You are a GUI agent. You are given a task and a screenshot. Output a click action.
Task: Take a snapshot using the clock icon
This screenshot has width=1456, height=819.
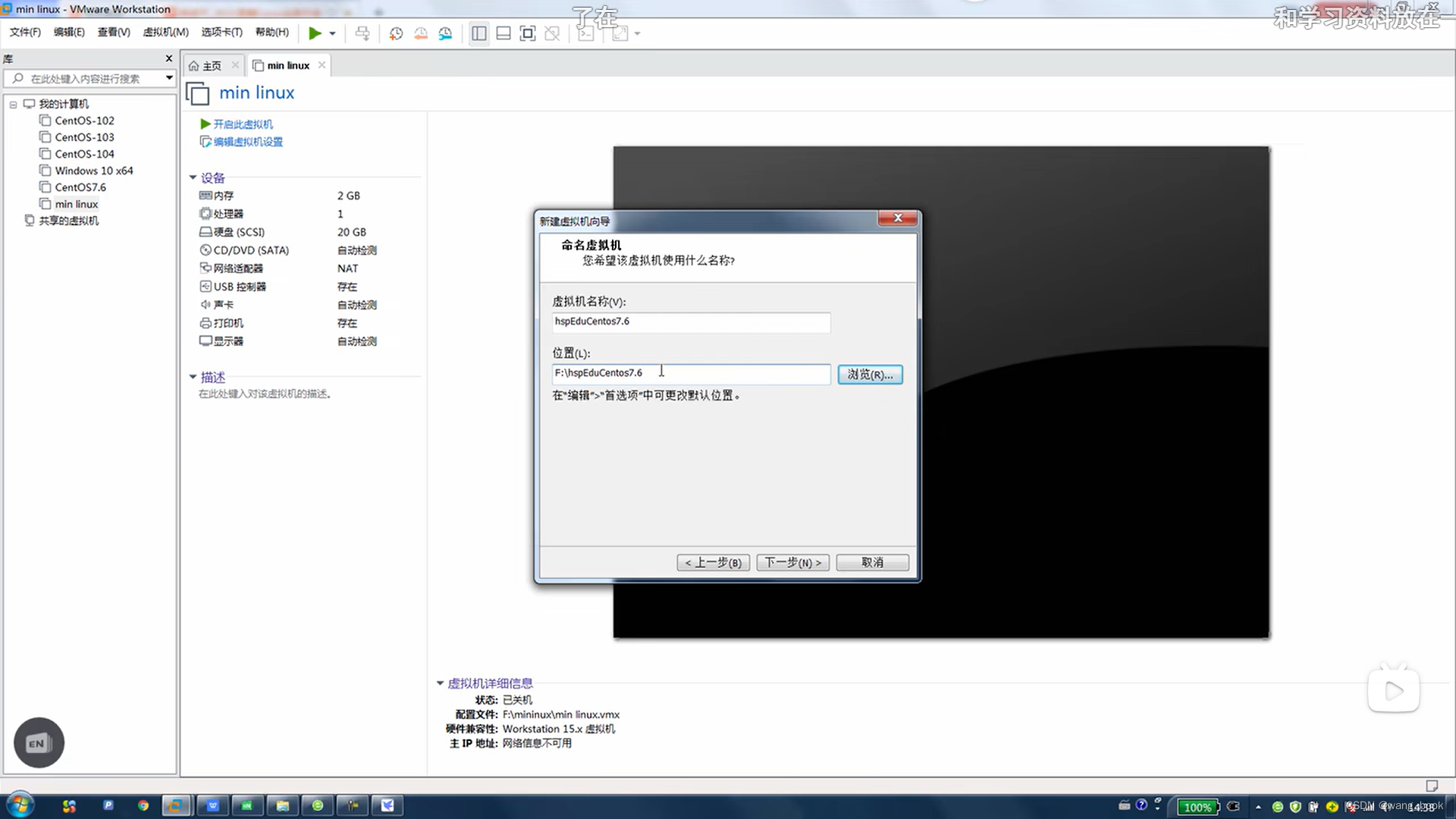pos(396,33)
